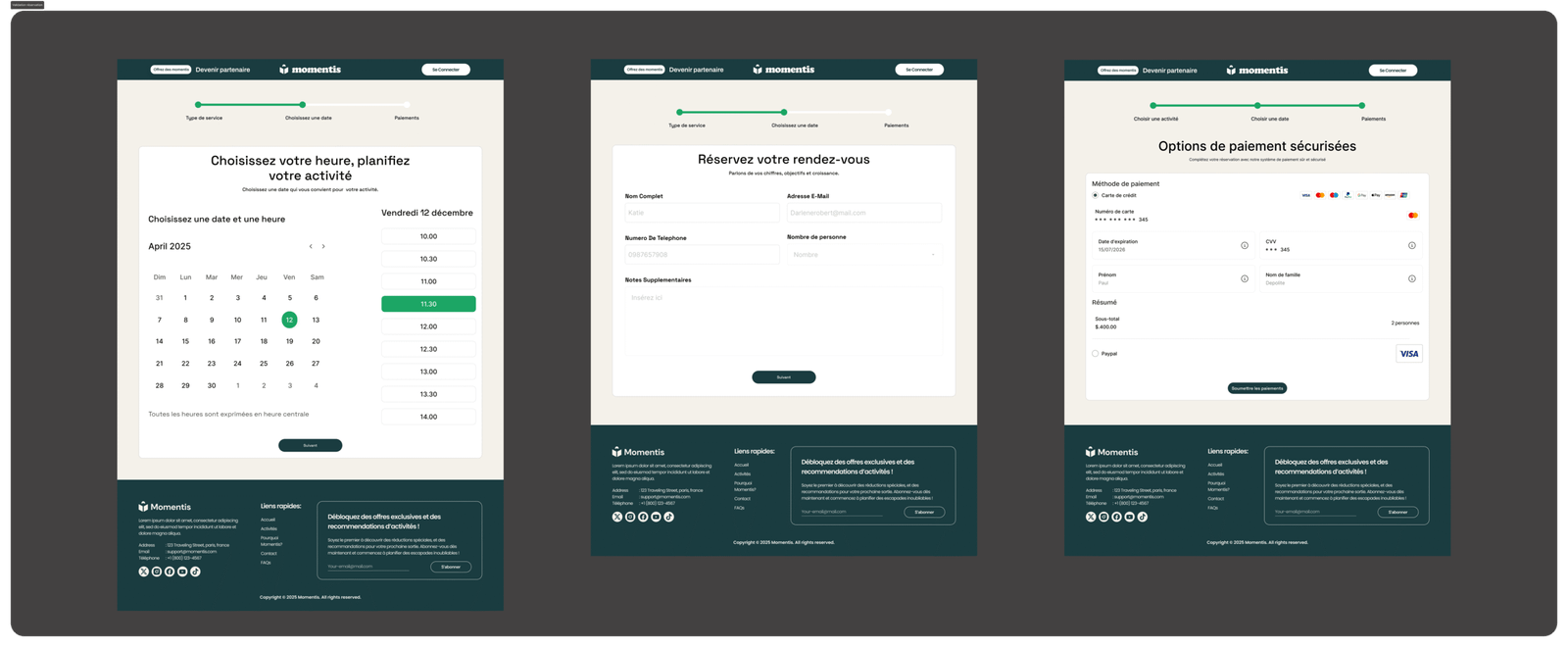1568x647 pixels.
Task: Select the Carte de crédit radio button
Action: [1096, 195]
